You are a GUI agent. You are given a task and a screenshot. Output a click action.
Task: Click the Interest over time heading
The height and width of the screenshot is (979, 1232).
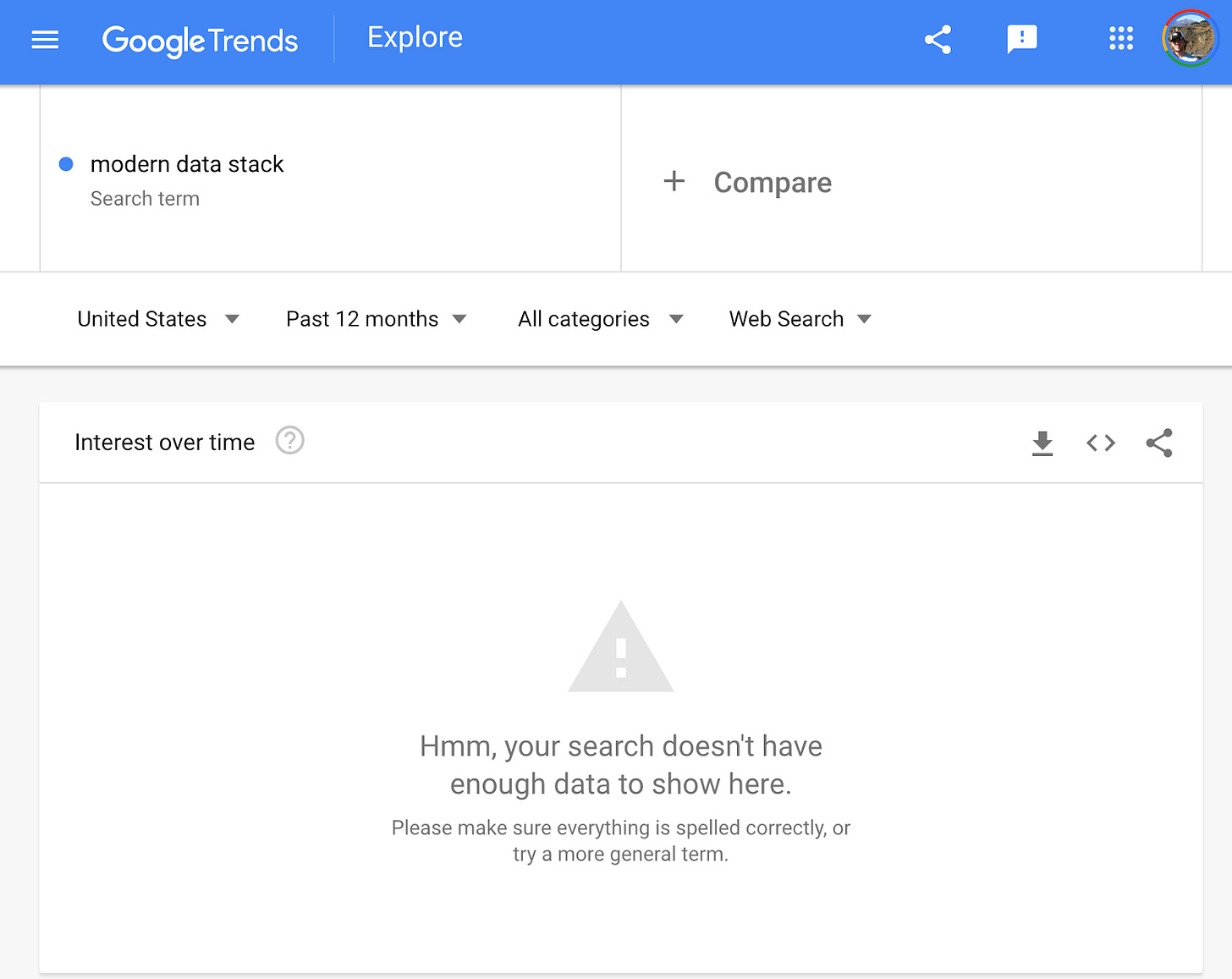[165, 443]
